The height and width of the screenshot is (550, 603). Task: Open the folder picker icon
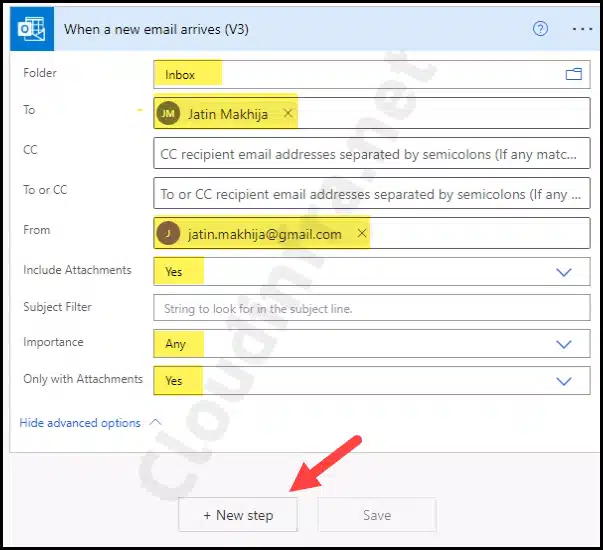(573, 74)
